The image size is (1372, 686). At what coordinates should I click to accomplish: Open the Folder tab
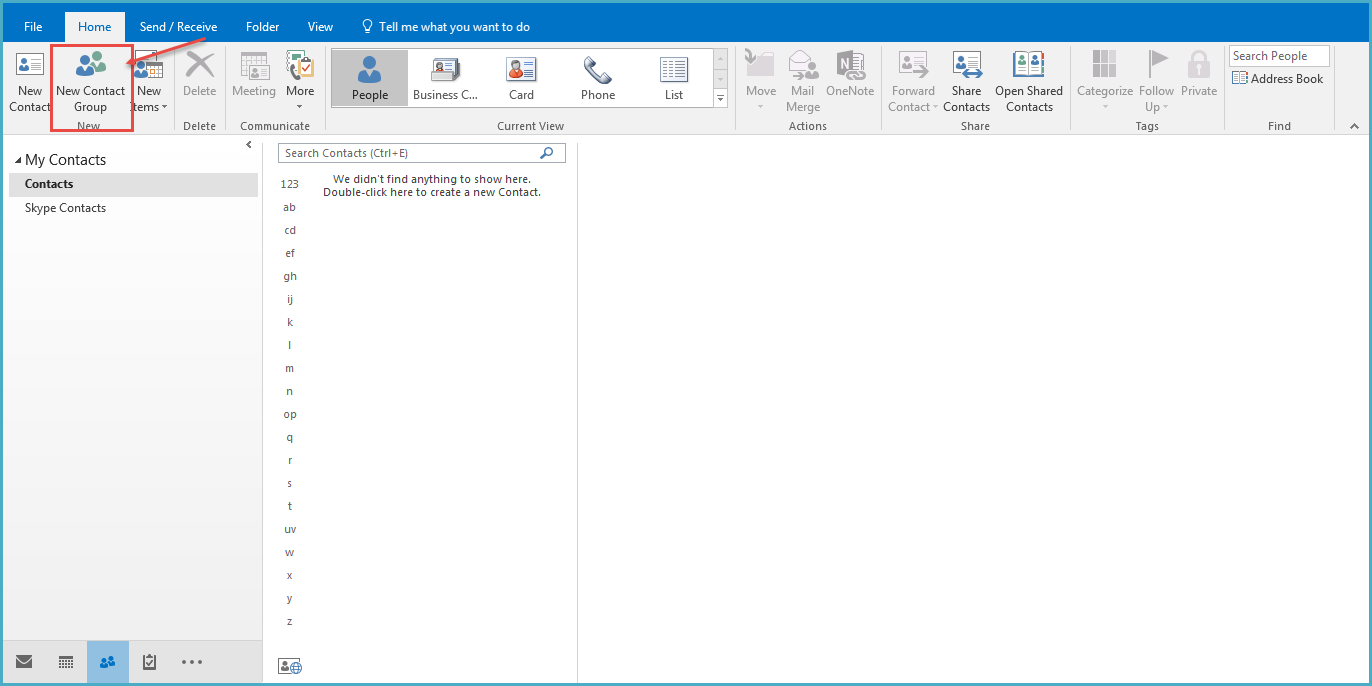263,27
